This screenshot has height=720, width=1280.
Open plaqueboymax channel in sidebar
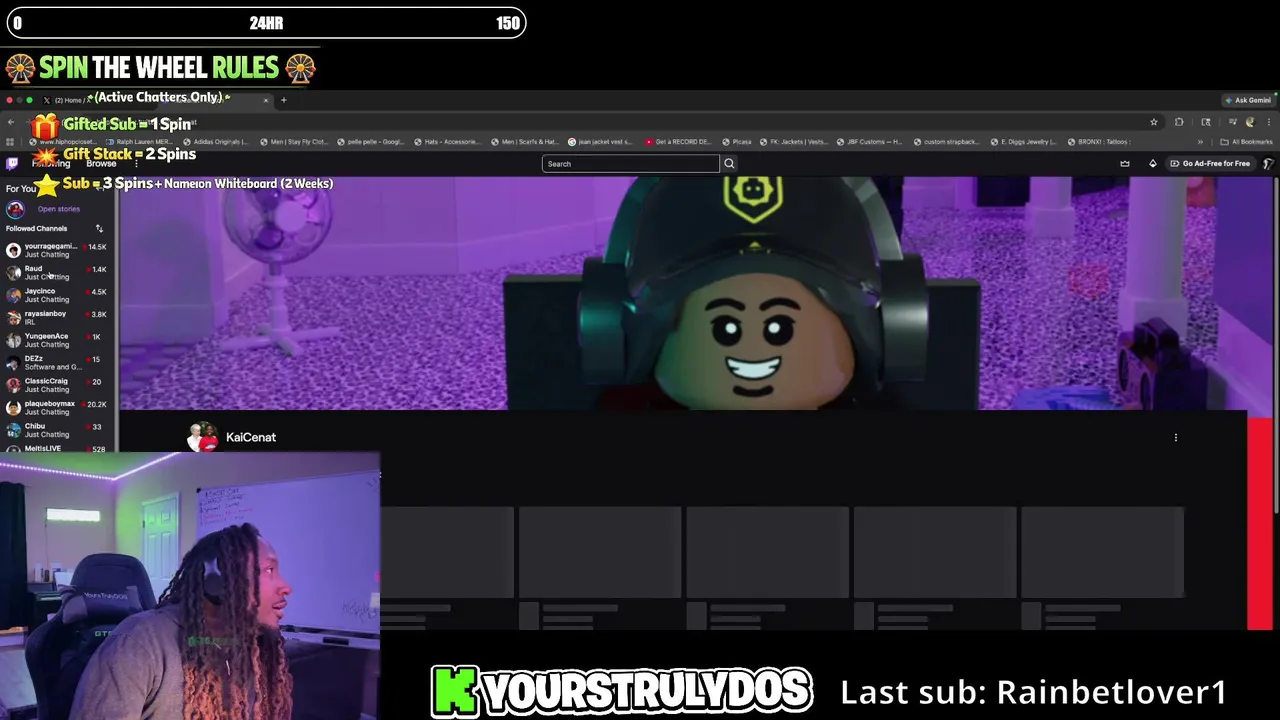(x=58, y=407)
